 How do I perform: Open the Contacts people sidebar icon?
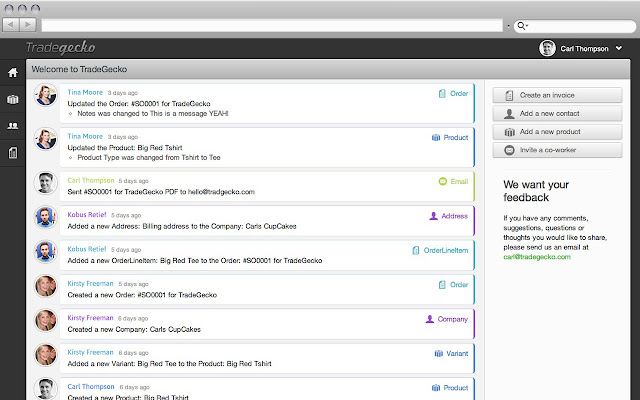(13, 126)
